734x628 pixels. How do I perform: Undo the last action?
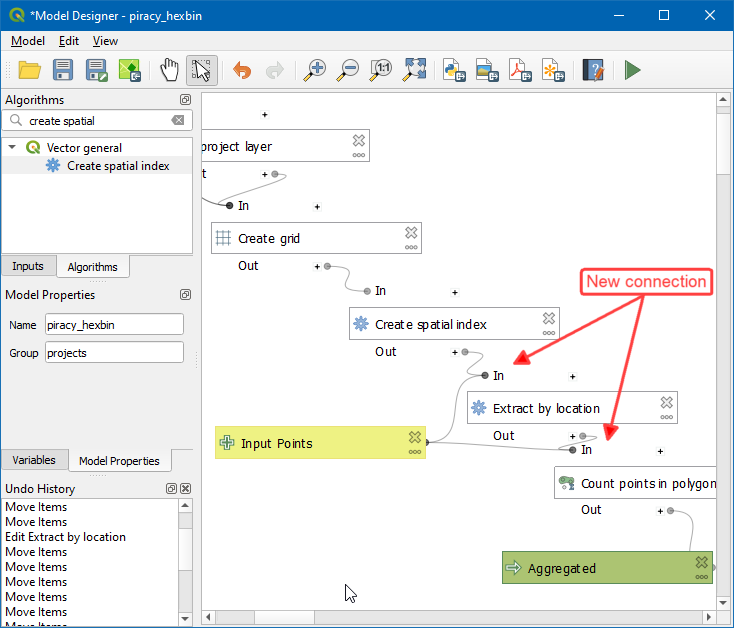tap(242, 71)
